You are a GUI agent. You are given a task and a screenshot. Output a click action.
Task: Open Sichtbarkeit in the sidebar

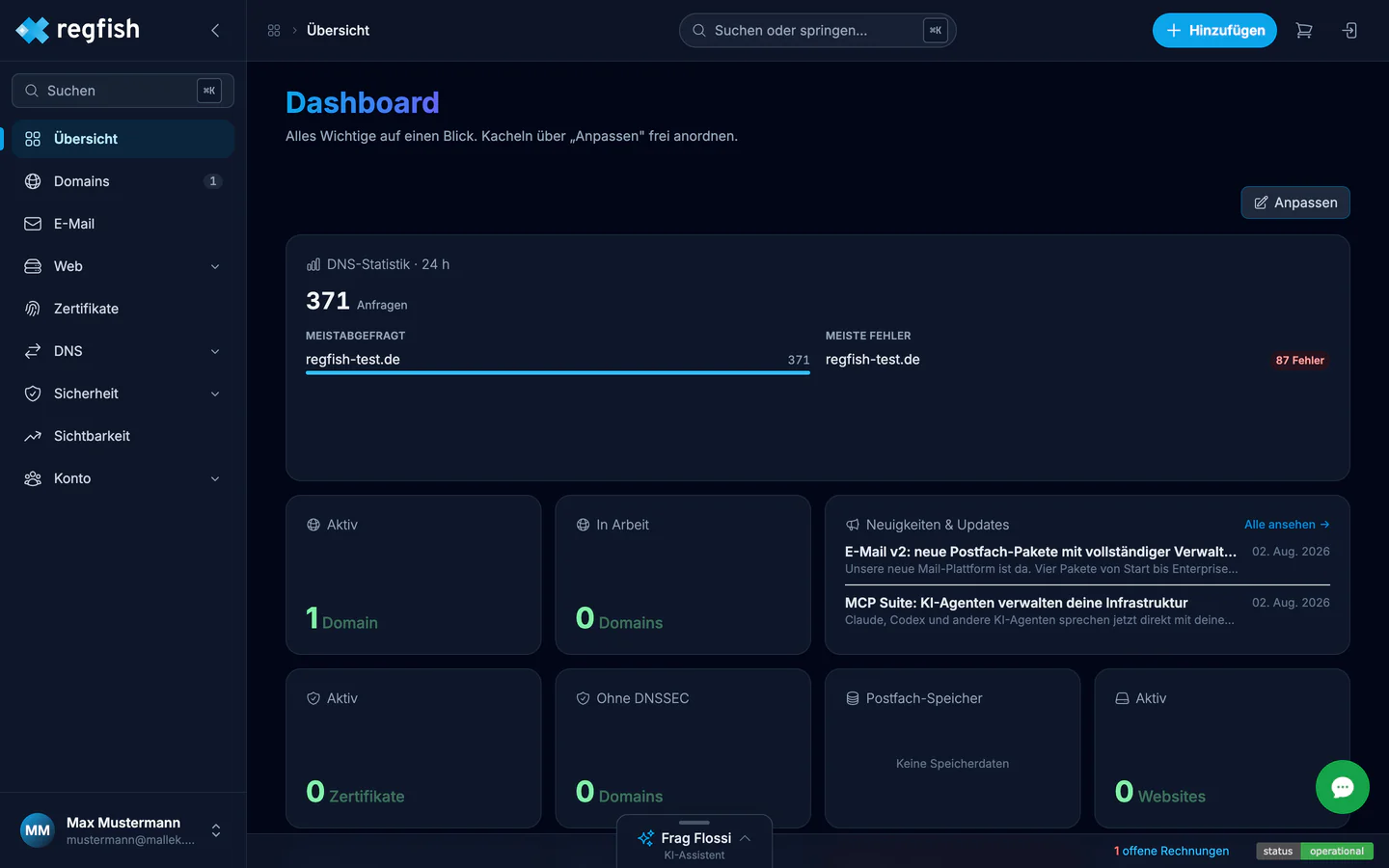tap(123, 436)
